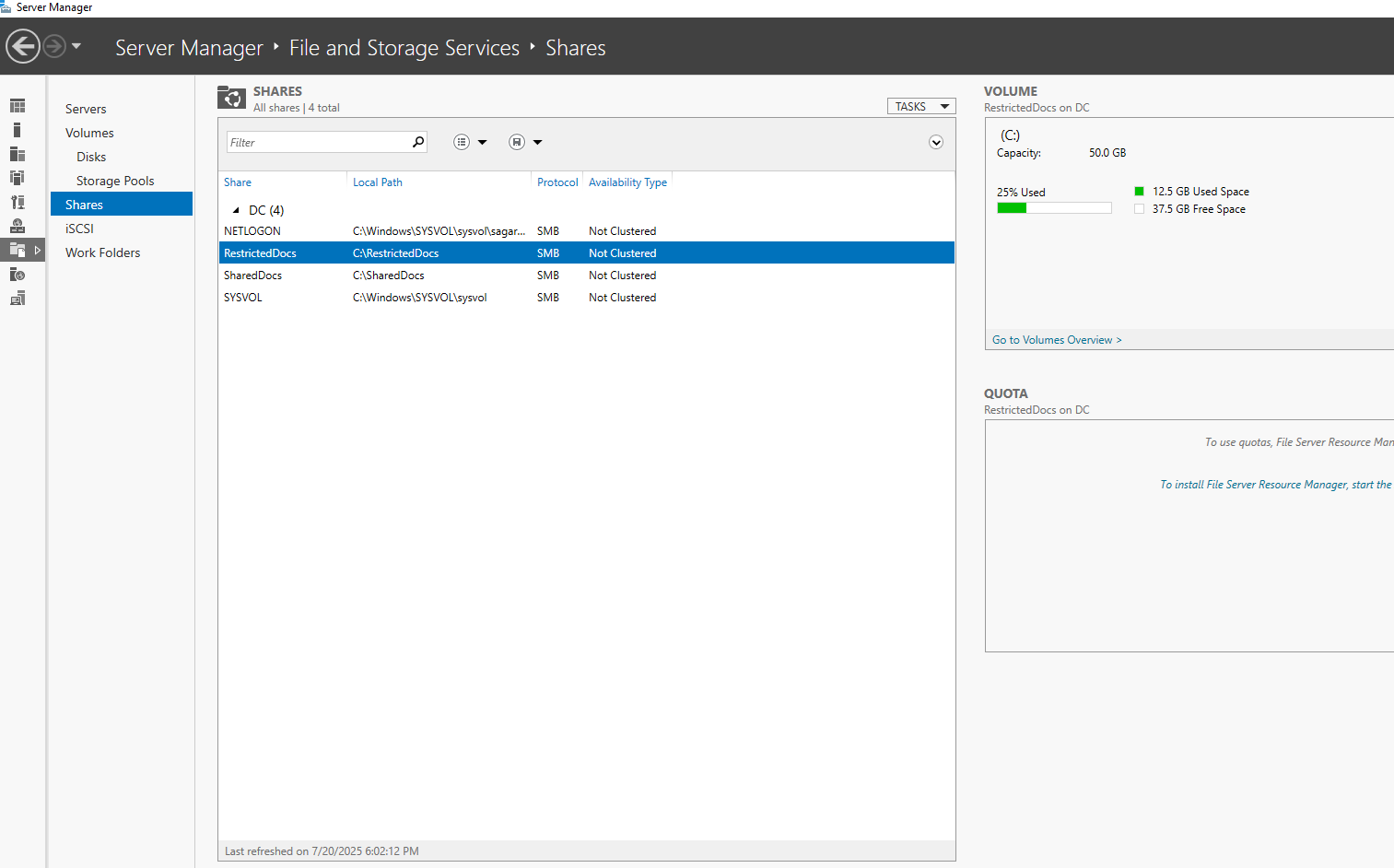Select Shares in the navigation pane
The height and width of the screenshot is (868, 1394).
pyautogui.click(x=122, y=205)
